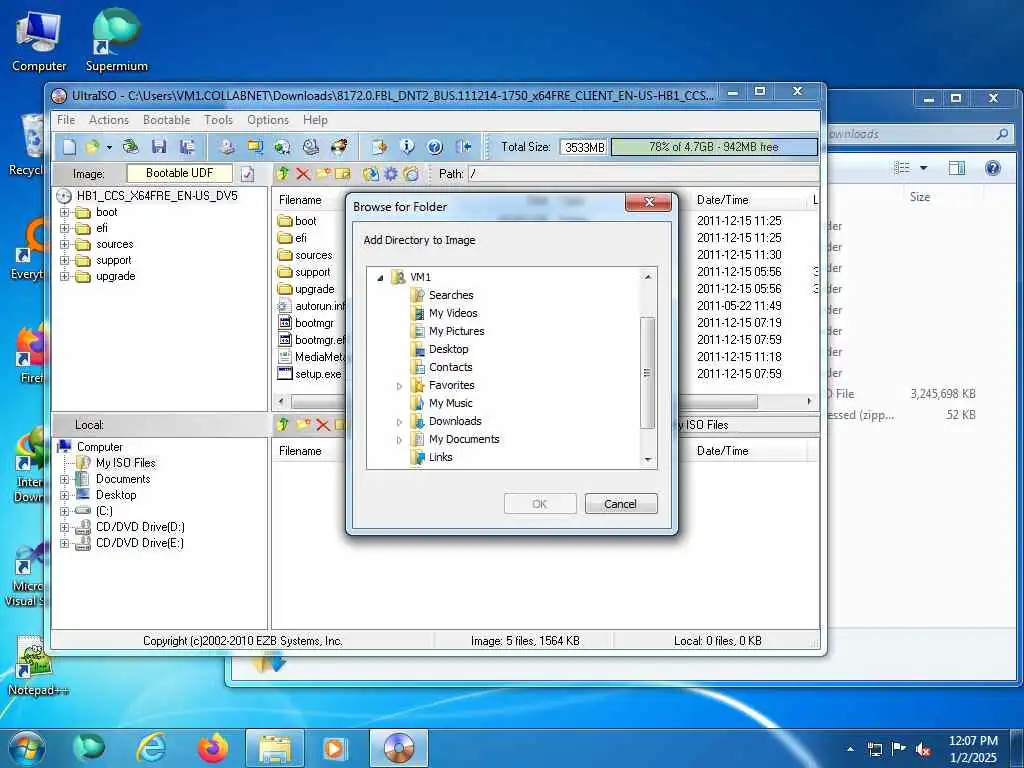
Task: Collapse the VM1 node in Browse dialog
Action: 380,278
